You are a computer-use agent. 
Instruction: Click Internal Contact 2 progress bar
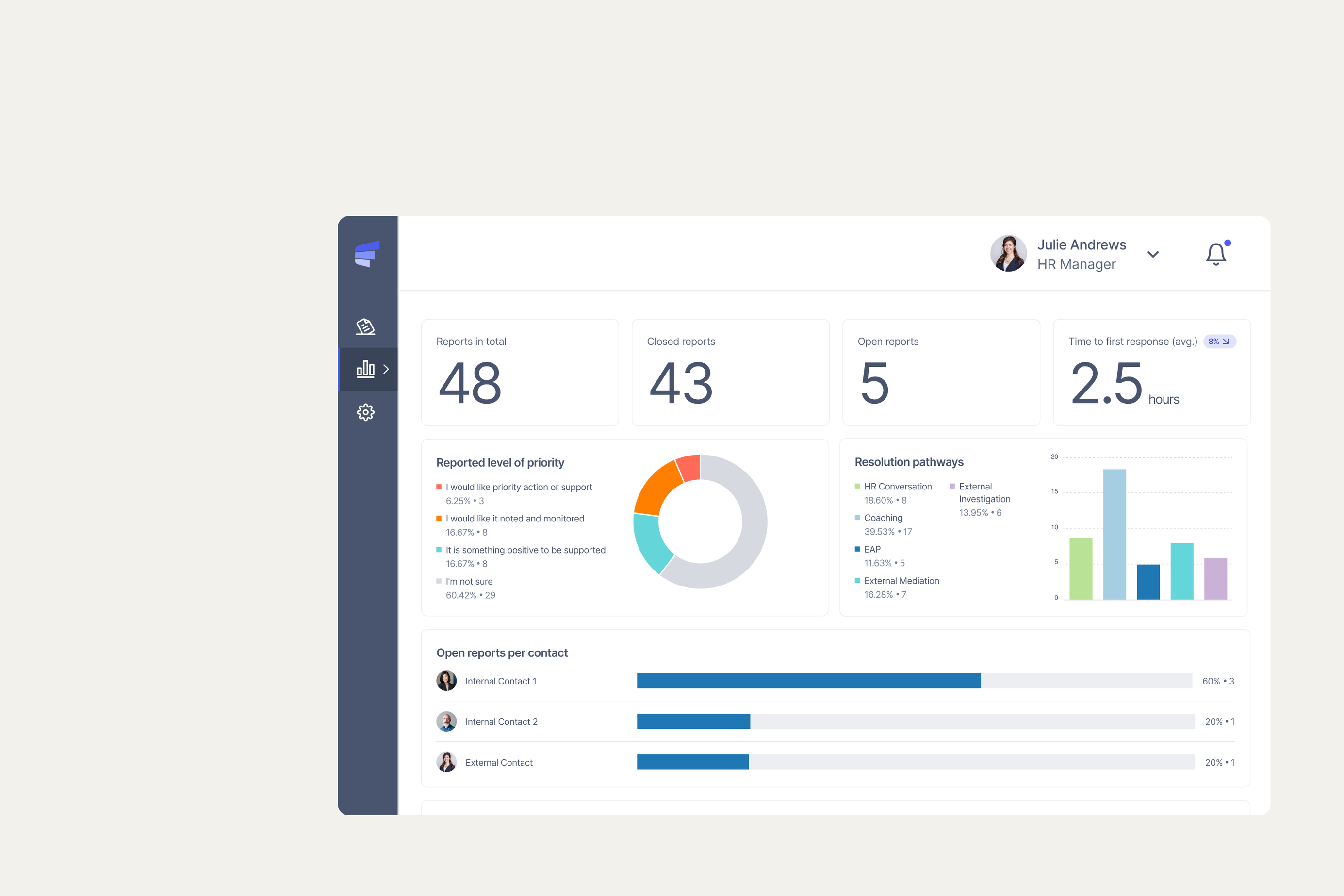(x=916, y=721)
